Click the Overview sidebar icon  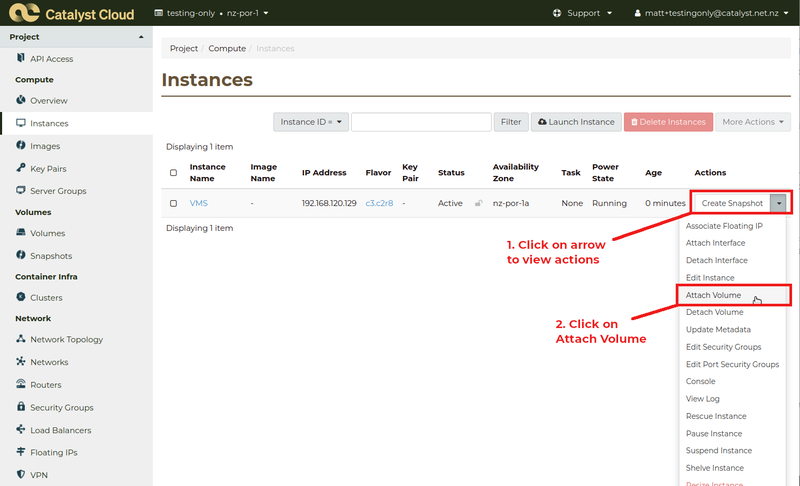[x=20, y=100]
